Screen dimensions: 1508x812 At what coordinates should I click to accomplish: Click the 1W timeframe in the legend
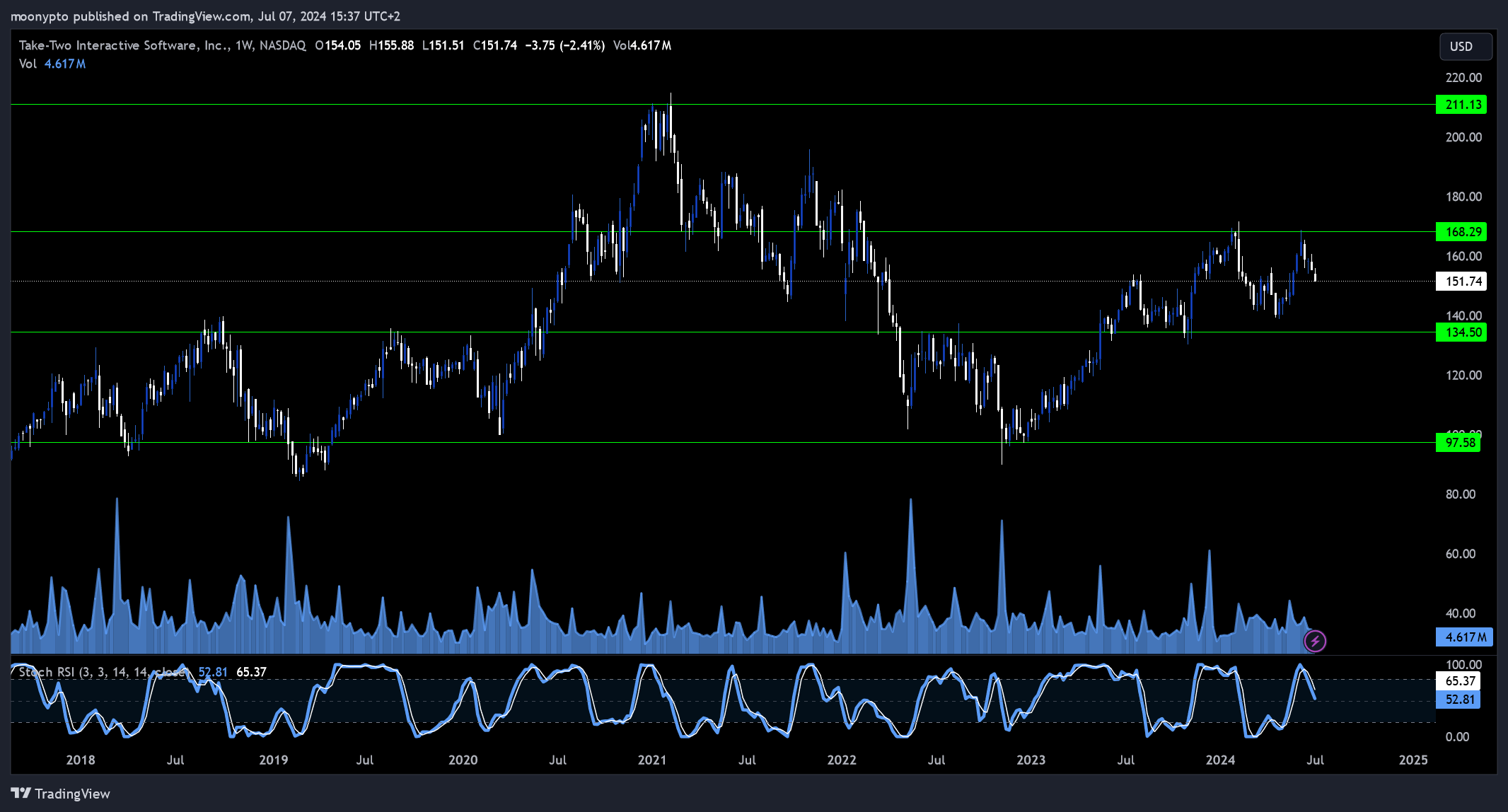pyautogui.click(x=244, y=45)
